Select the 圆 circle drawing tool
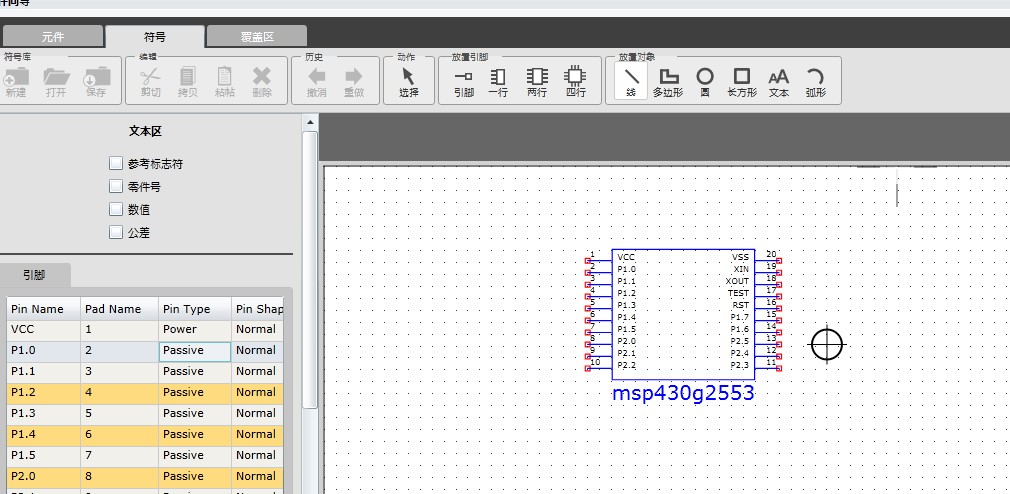Viewport: 1010px width, 494px height. tap(705, 82)
